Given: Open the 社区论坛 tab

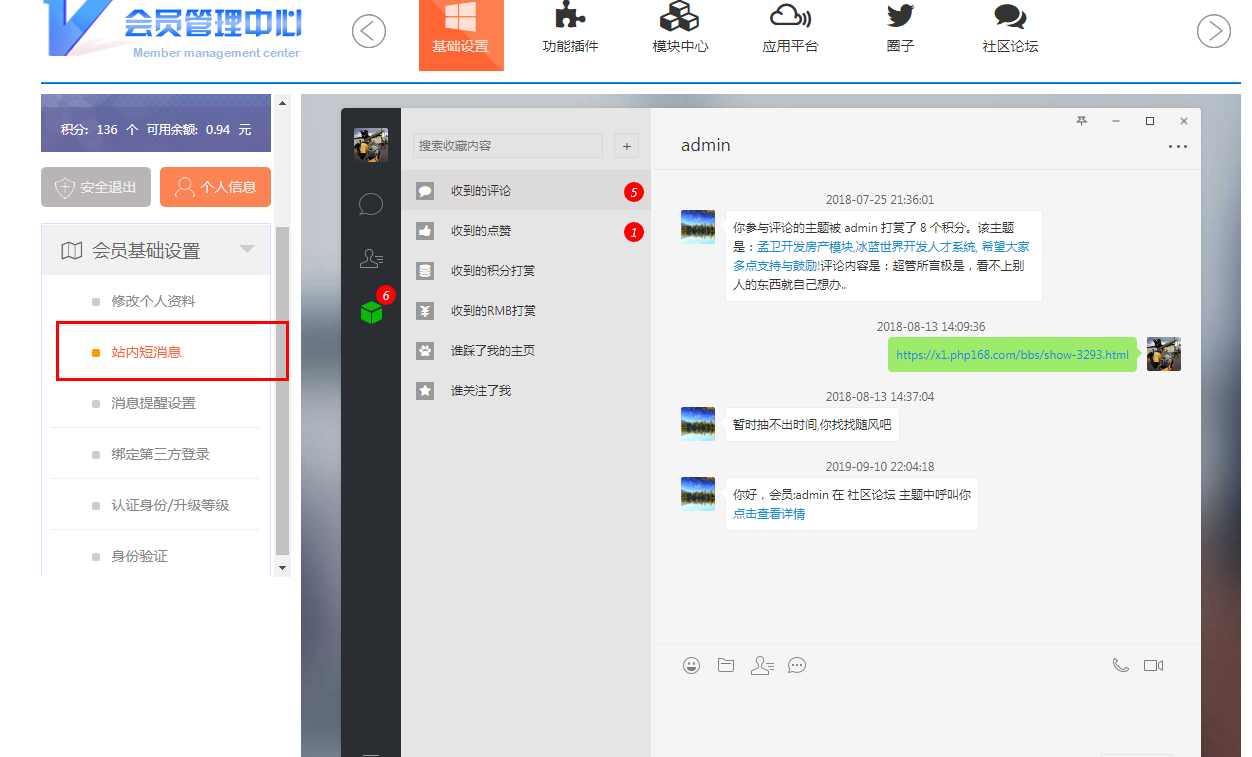Looking at the screenshot, I should 1010,32.
